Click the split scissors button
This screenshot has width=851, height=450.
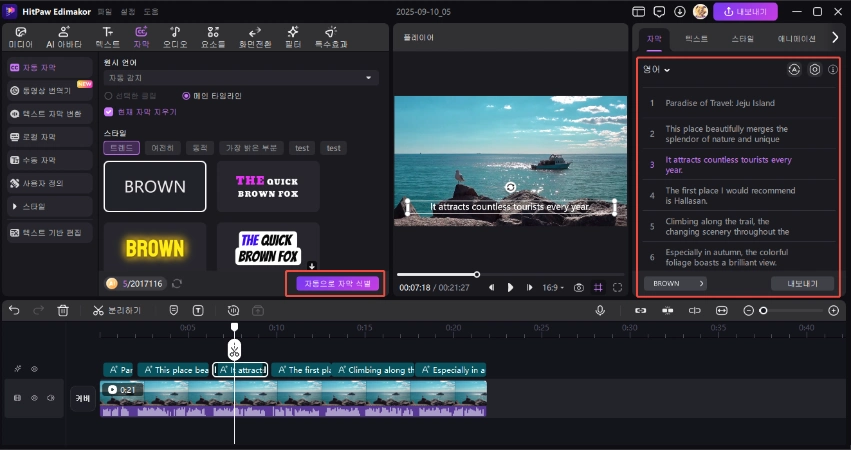[98, 310]
